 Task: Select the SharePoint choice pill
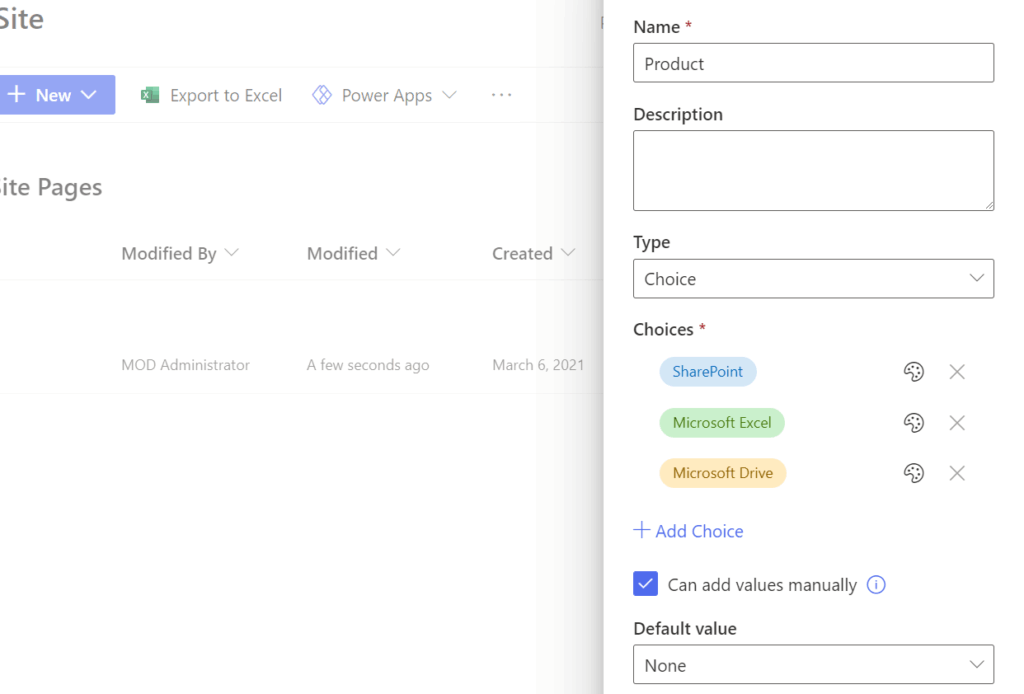pyautogui.click(x=708, y=371)
